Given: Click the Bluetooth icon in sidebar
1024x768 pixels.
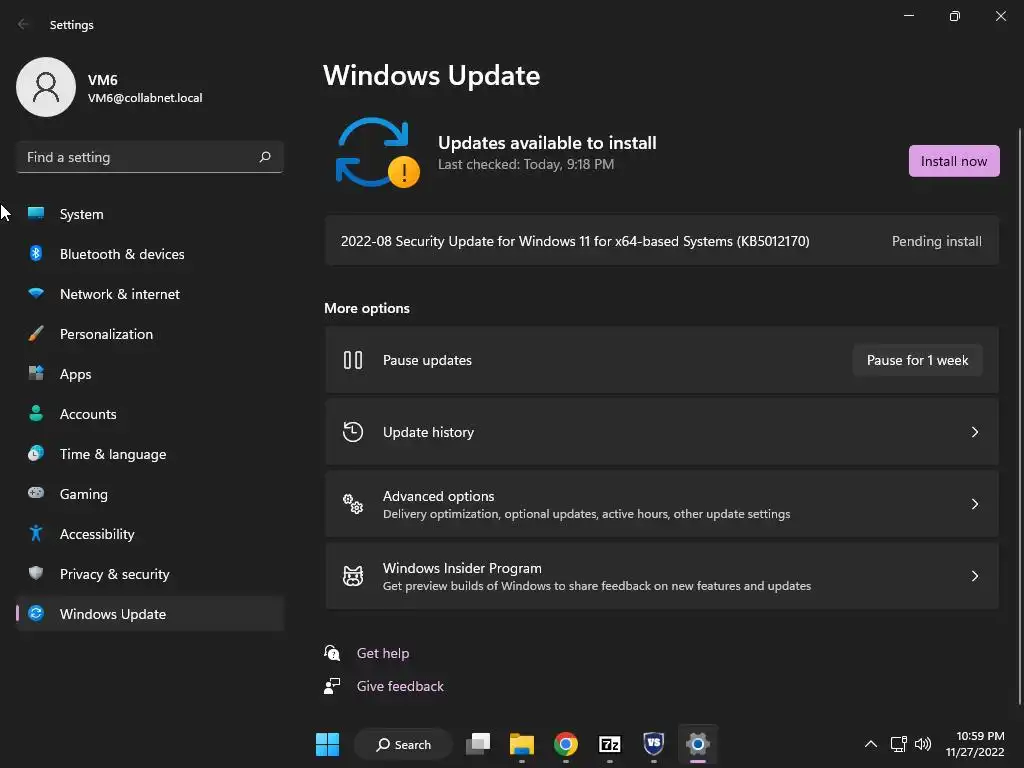Looking at the screenshot, I should tap(36, 253).
